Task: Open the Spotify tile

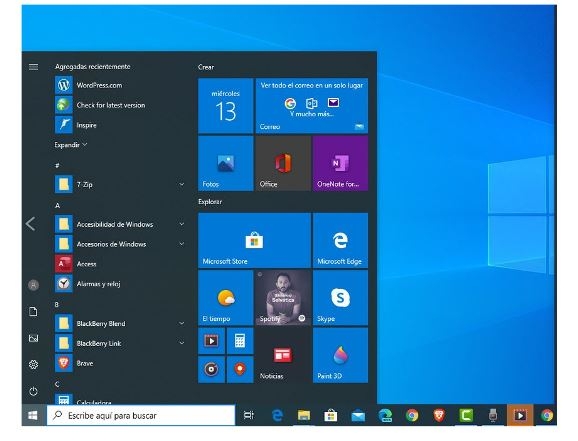Action: (x=283, y=298)
